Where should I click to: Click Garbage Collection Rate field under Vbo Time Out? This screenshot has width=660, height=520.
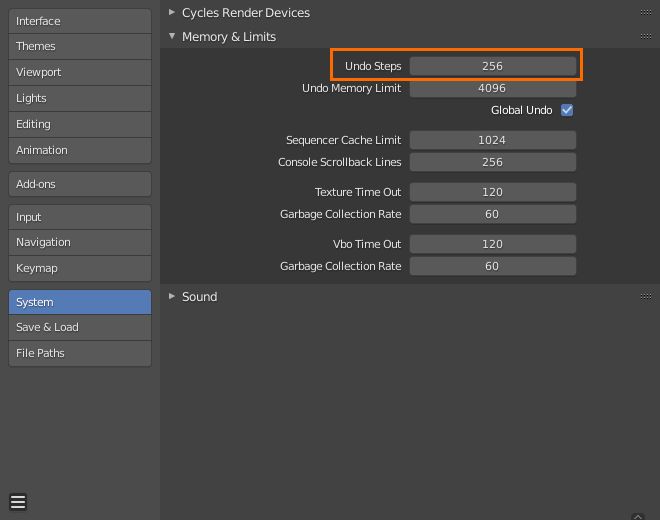[492, 266]
